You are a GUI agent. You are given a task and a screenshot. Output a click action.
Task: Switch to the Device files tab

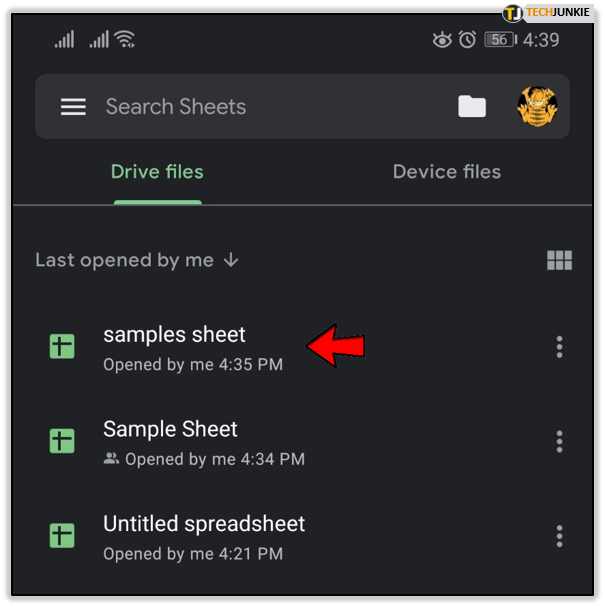click(446, 172)
